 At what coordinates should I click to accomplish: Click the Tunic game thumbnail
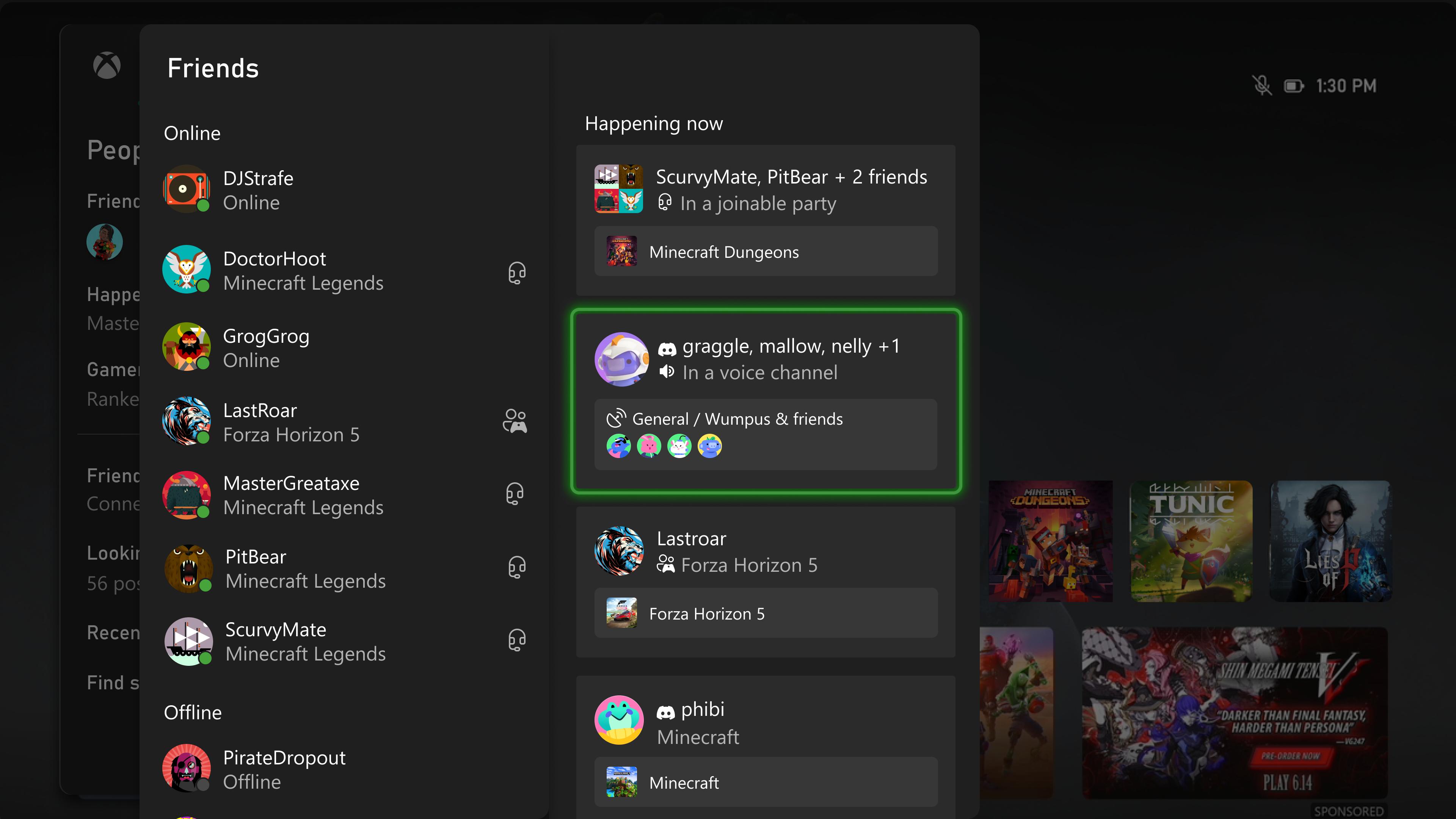pyautogui.click(x=1191, y=541)
